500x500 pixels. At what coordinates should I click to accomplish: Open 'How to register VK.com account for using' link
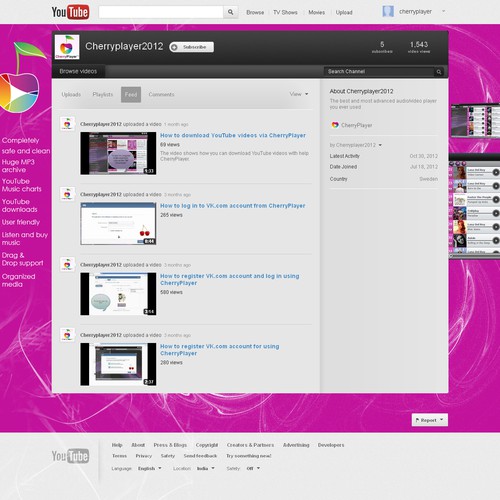[220, 350]
